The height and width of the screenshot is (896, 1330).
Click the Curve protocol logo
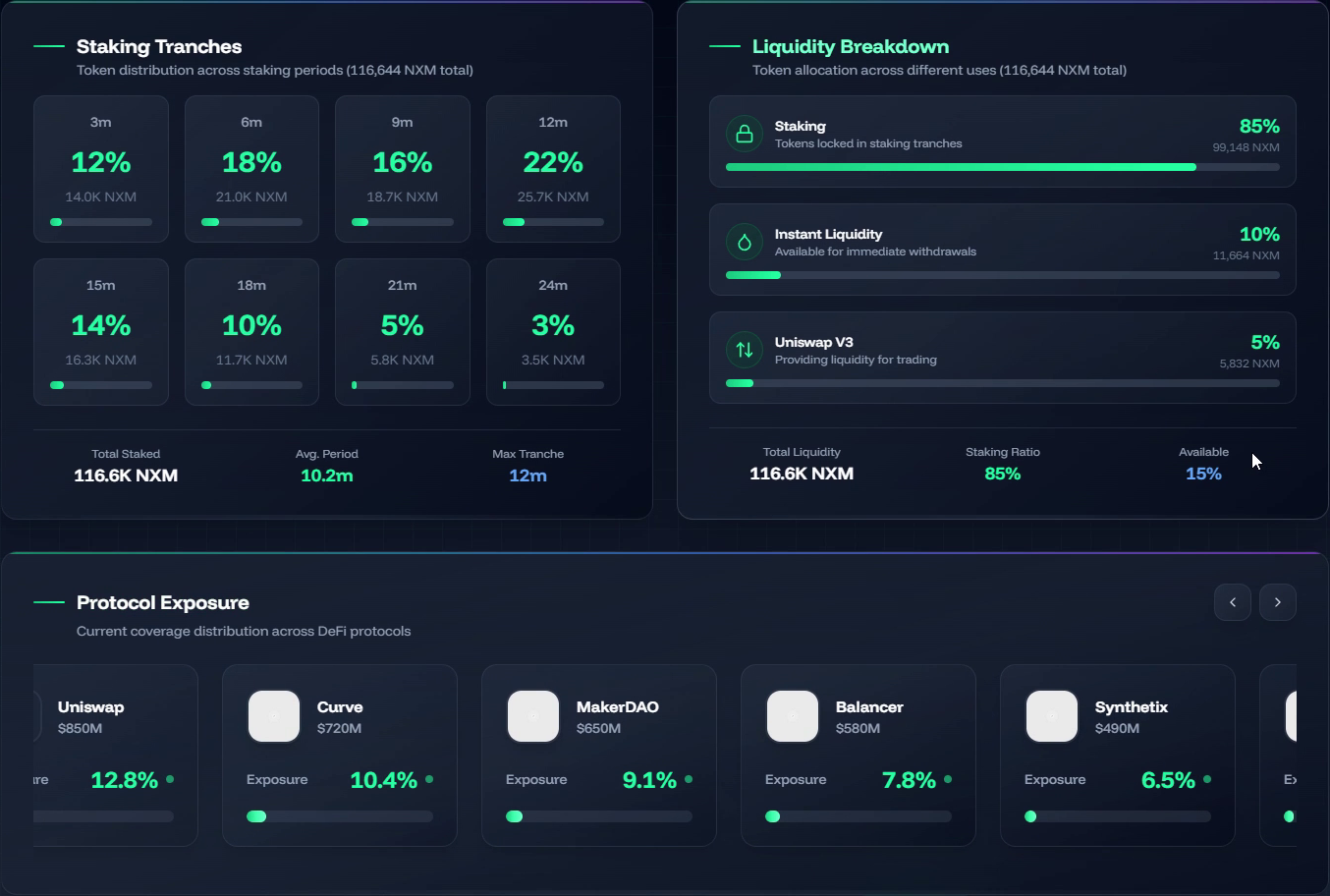274,716
